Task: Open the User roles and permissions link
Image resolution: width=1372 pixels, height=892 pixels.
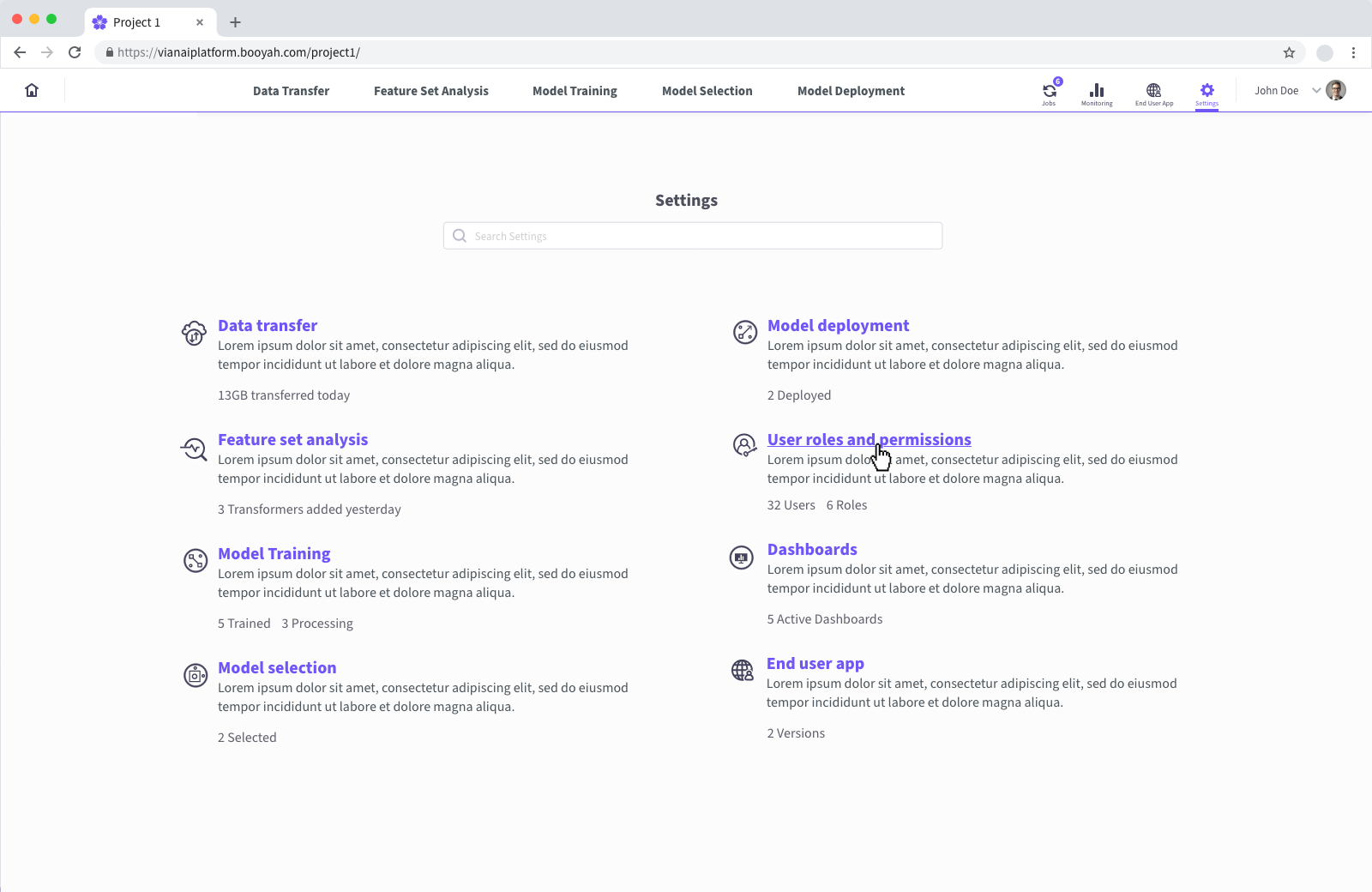Action: click(x=869, y=439)
